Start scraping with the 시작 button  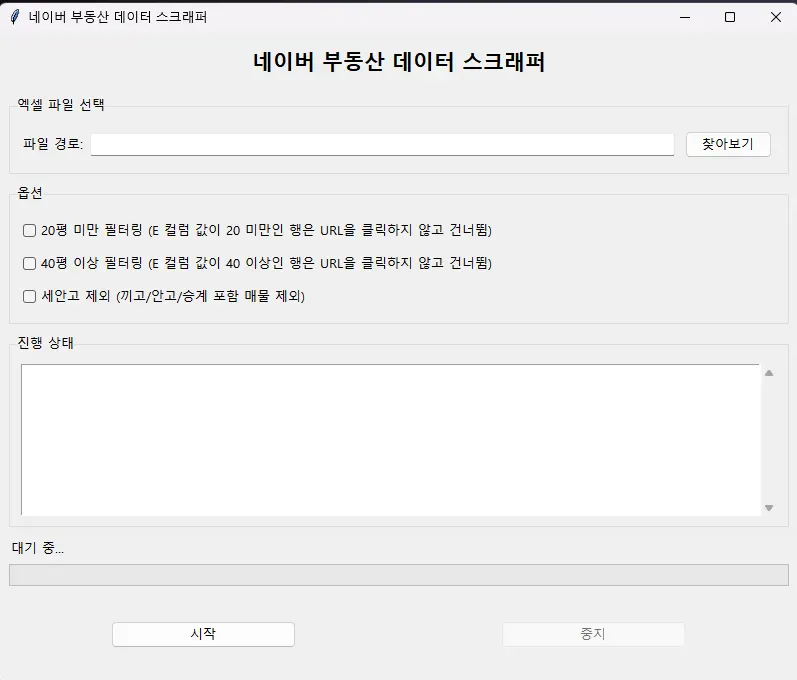tap(203, 634)
